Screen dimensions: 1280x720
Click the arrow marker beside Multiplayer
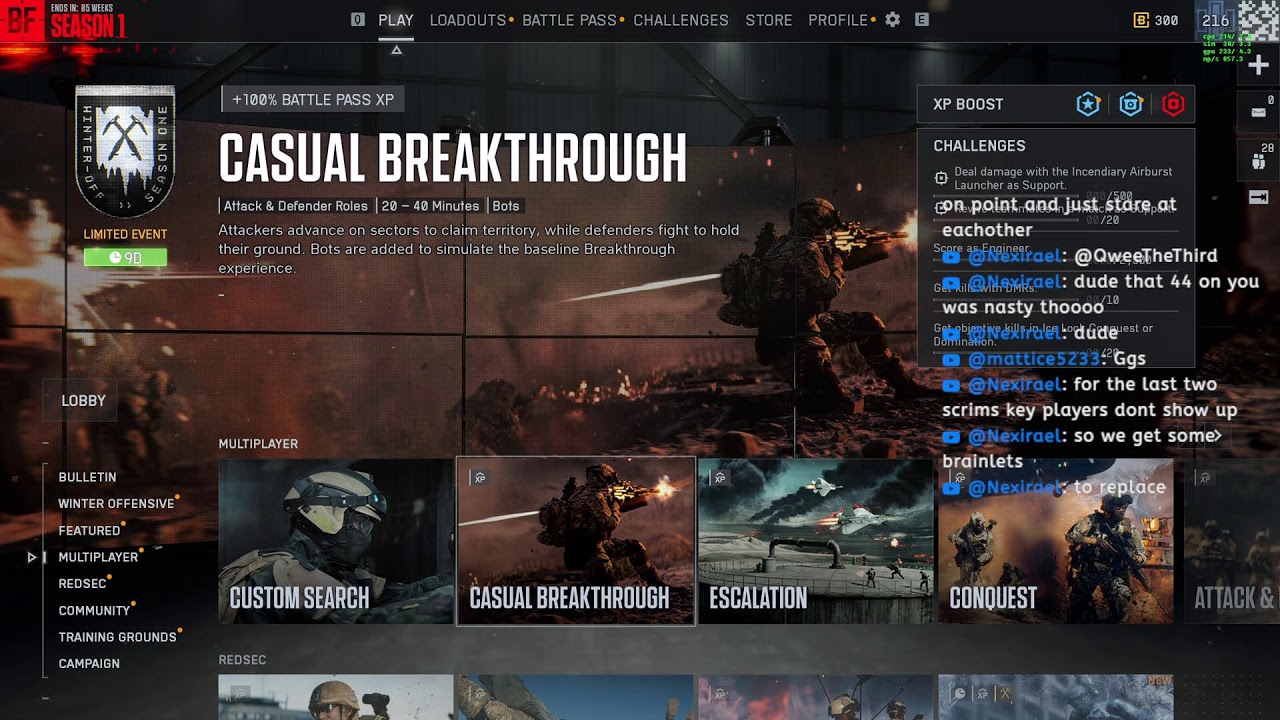[32, 557]
